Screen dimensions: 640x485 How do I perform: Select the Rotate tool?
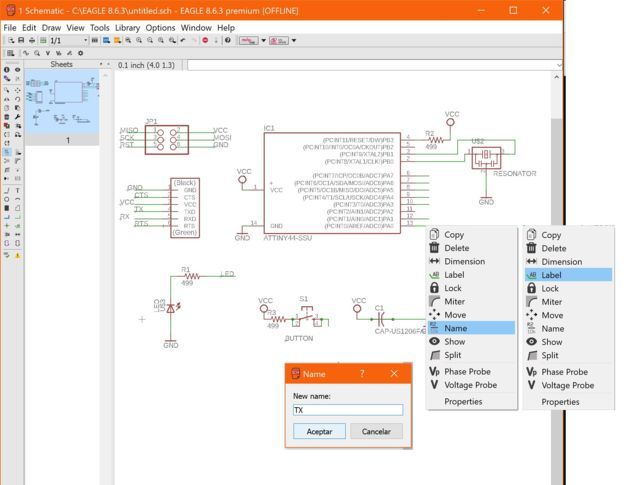tap(18, 99)
